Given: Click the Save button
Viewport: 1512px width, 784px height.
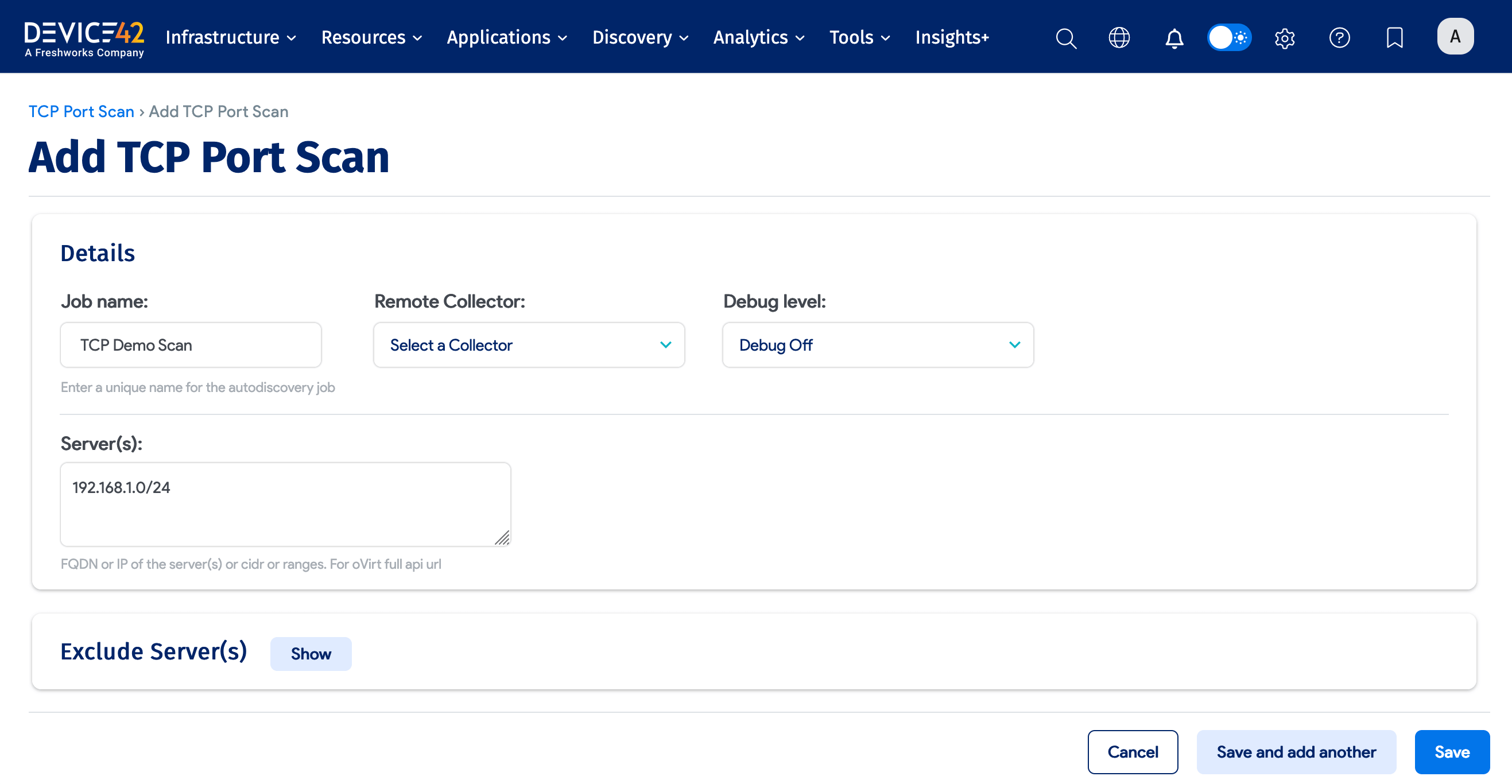Looking at the screenshot, I should [x=1452, y=752].
